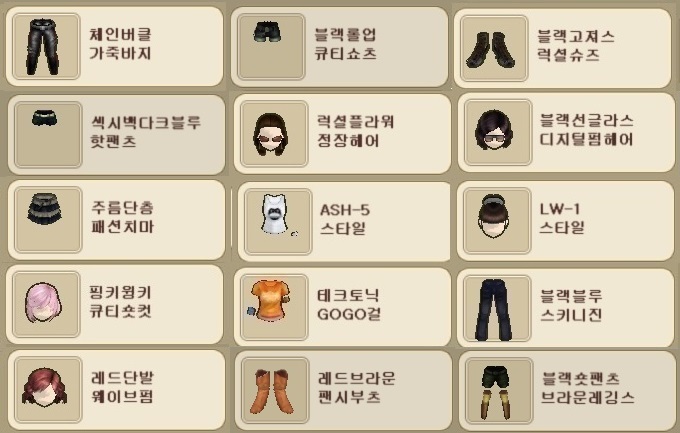Pick the LW-1 스타일 bun hairstyle icon
Viewport: 680px width, 433px height.
497,221
